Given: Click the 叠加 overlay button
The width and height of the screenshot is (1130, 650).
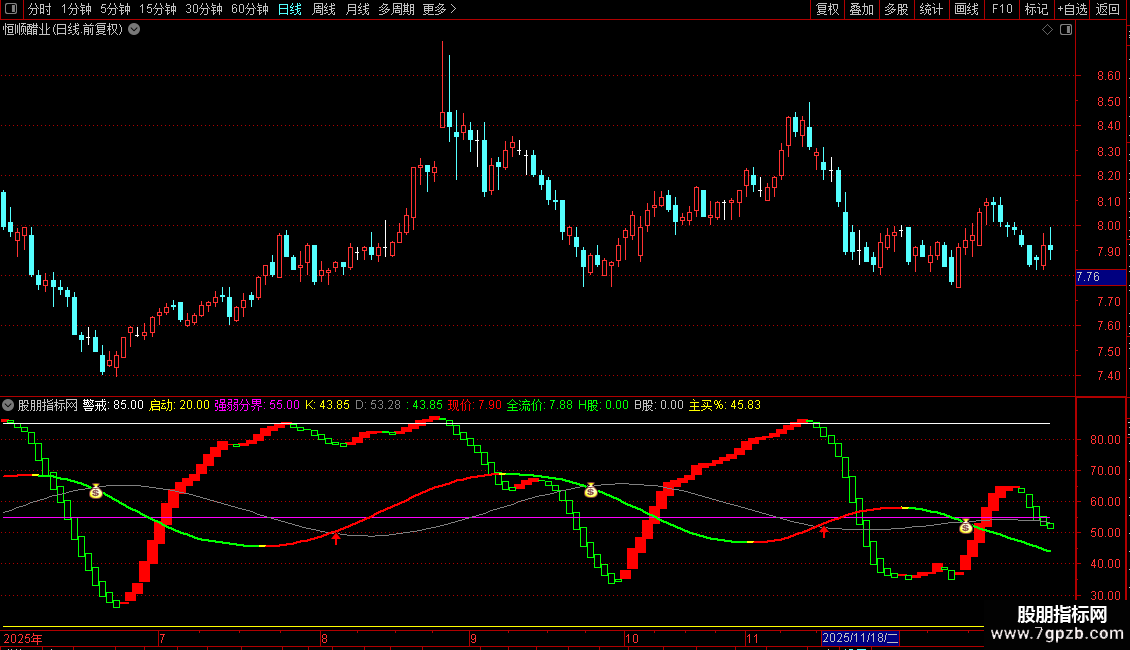Looking at the screenshot, I should [861, 9].
